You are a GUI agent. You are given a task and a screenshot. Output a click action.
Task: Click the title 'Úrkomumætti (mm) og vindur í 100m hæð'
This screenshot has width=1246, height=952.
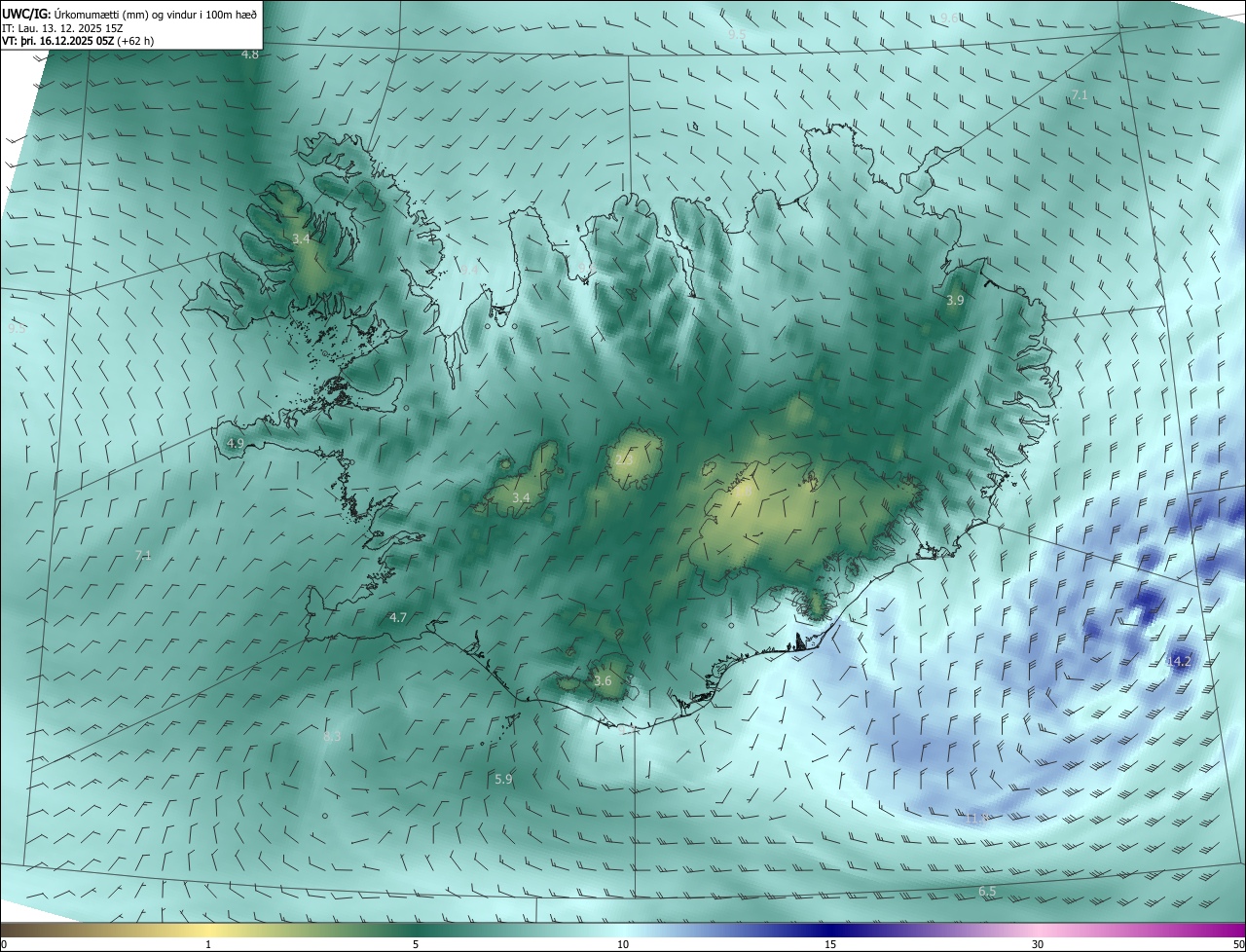point(156,14)
